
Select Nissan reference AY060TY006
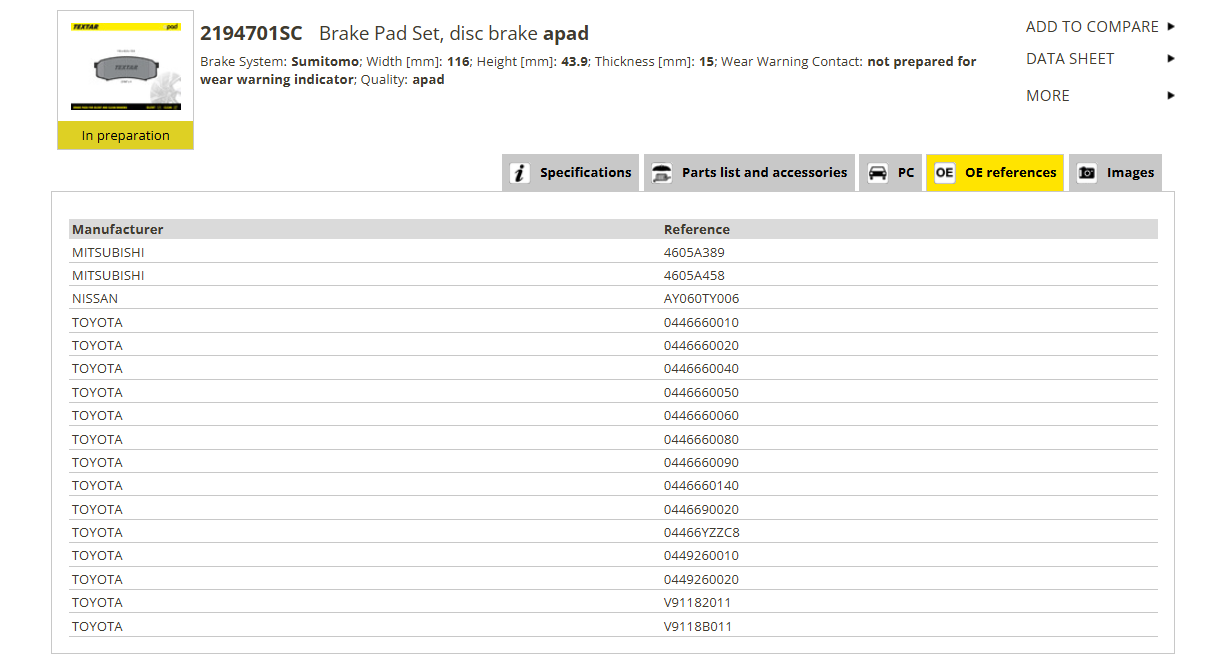pos(701,298)
